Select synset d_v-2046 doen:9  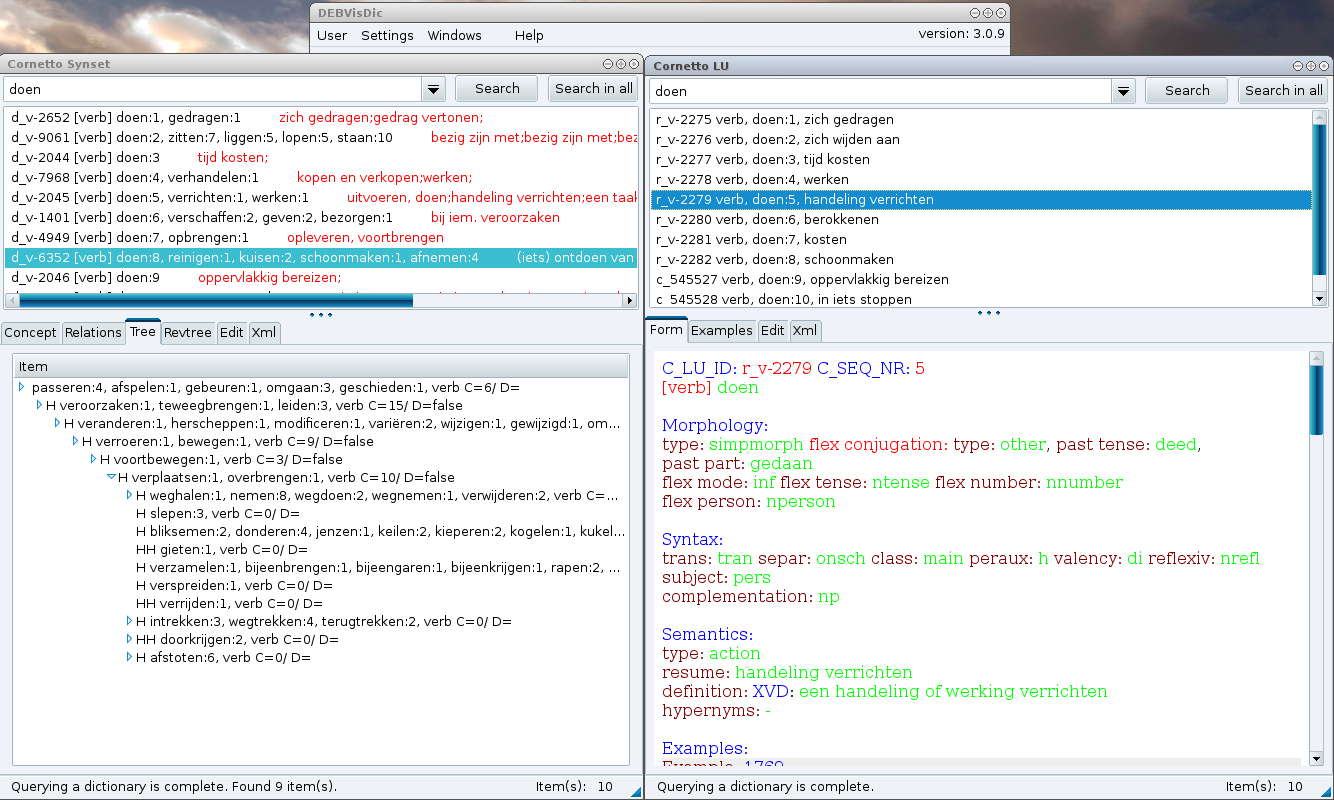click(321, 277)
